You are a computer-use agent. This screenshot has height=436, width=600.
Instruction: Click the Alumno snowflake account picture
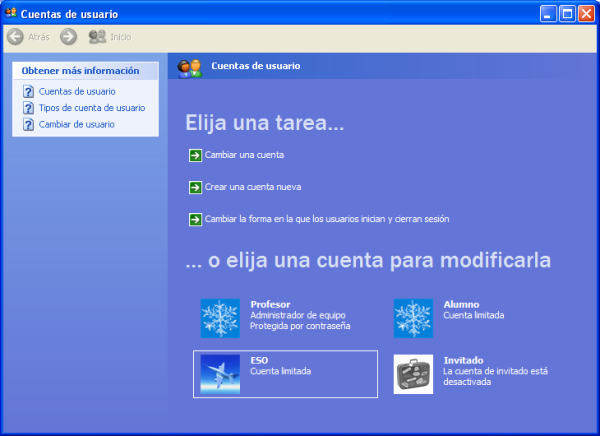pyautogui.click(x=413, y=318)
